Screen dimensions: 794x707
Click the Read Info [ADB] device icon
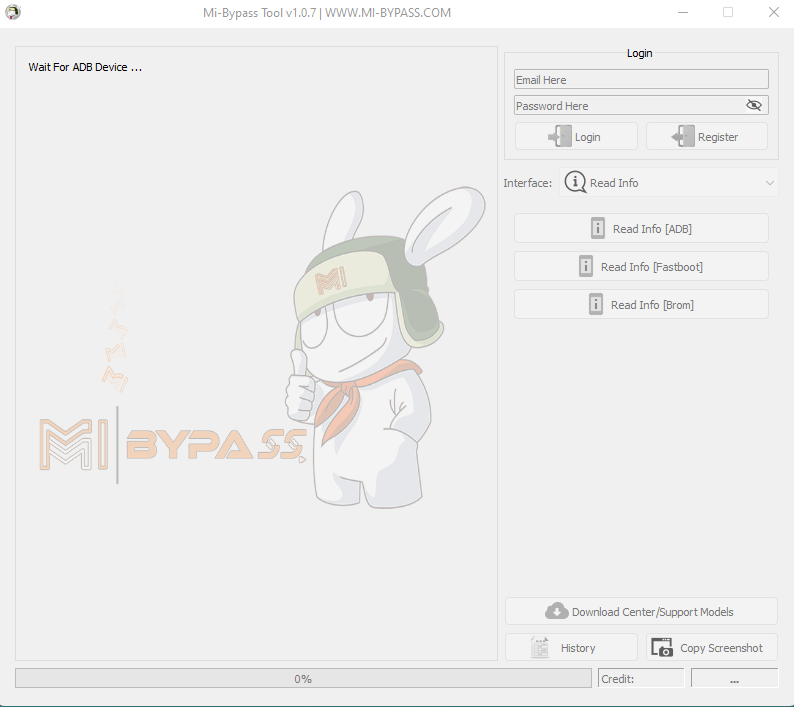pyautogui.click(x=598, y=228)
